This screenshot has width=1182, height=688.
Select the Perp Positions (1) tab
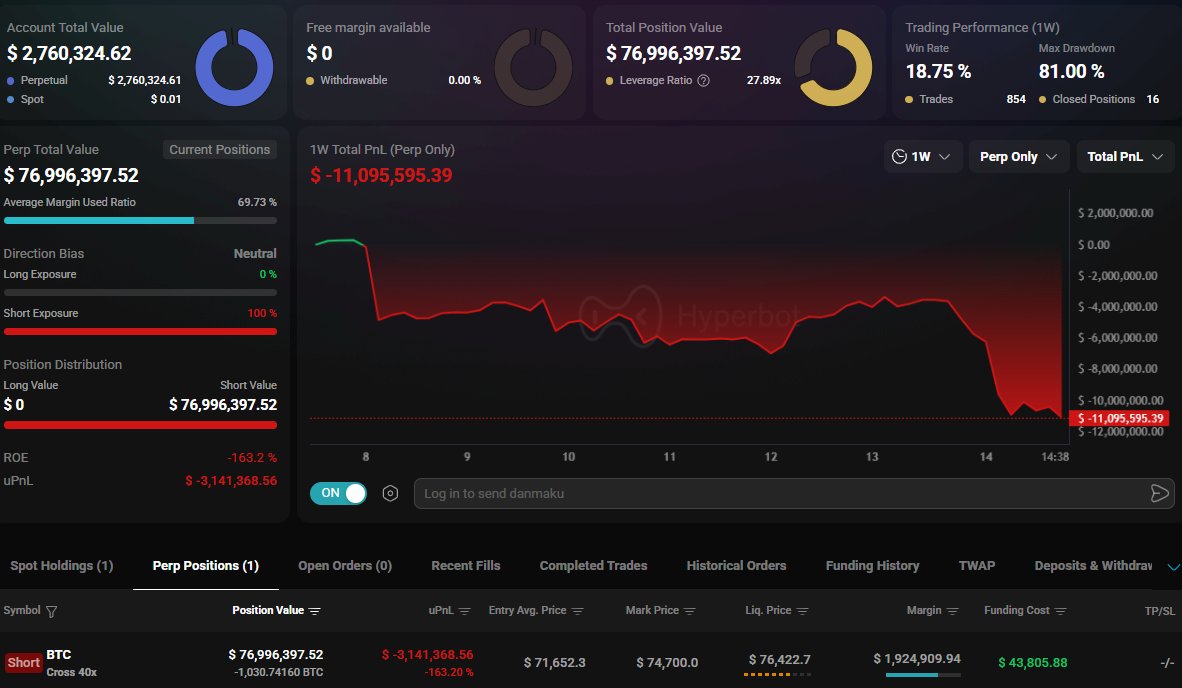point(206,566)
